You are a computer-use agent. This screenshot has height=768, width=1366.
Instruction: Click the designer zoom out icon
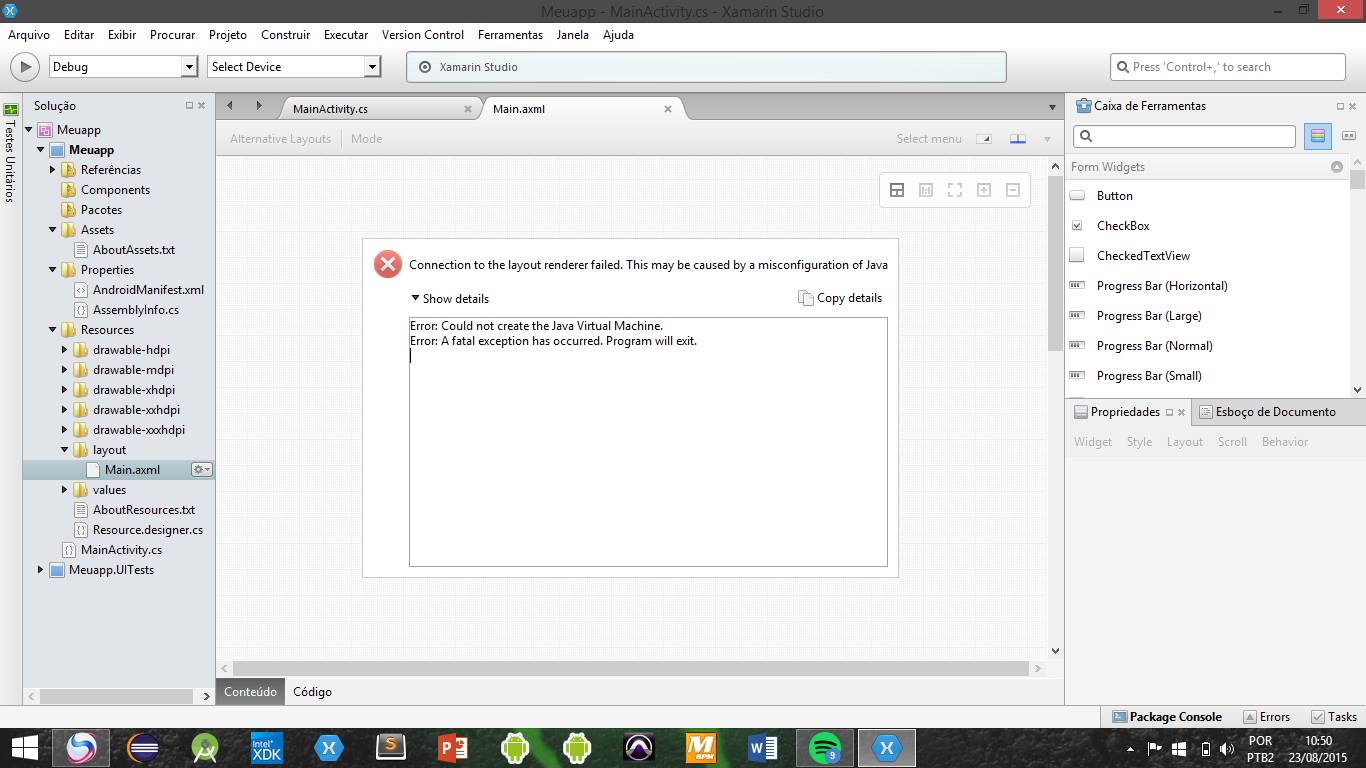[1013, 190]
